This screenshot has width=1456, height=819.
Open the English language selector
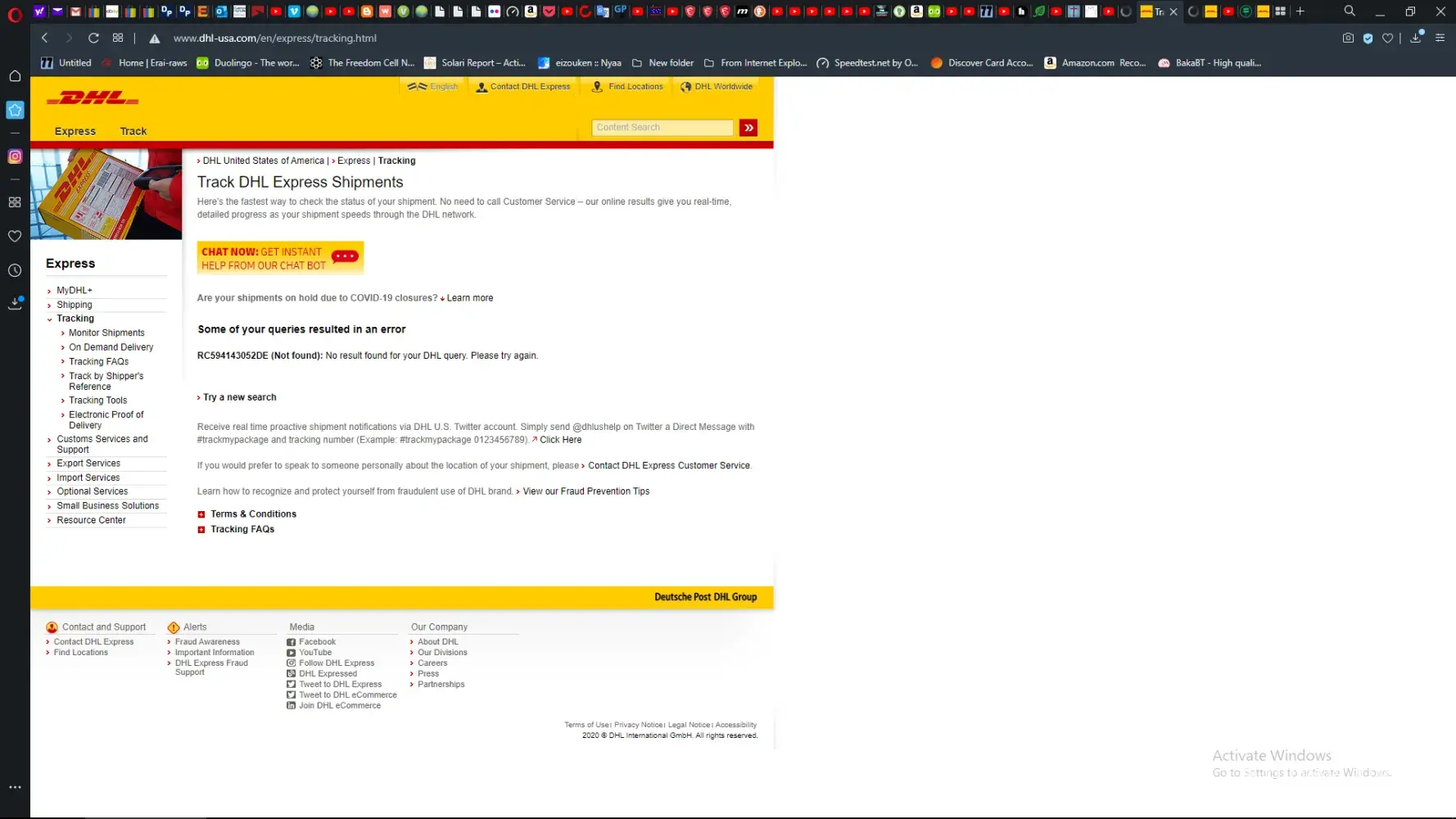[x=434, y=87]
